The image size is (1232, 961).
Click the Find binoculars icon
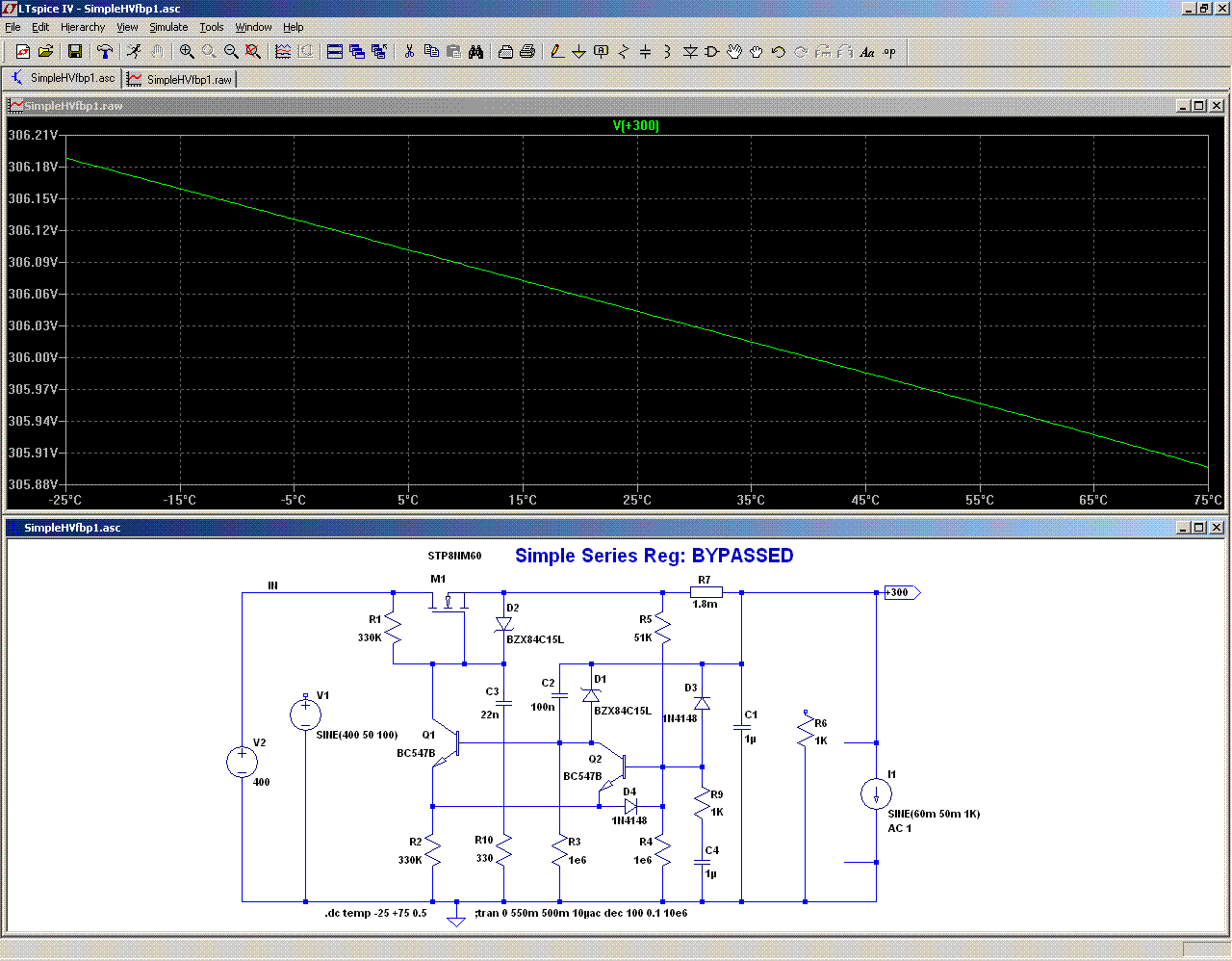(475, 52)
